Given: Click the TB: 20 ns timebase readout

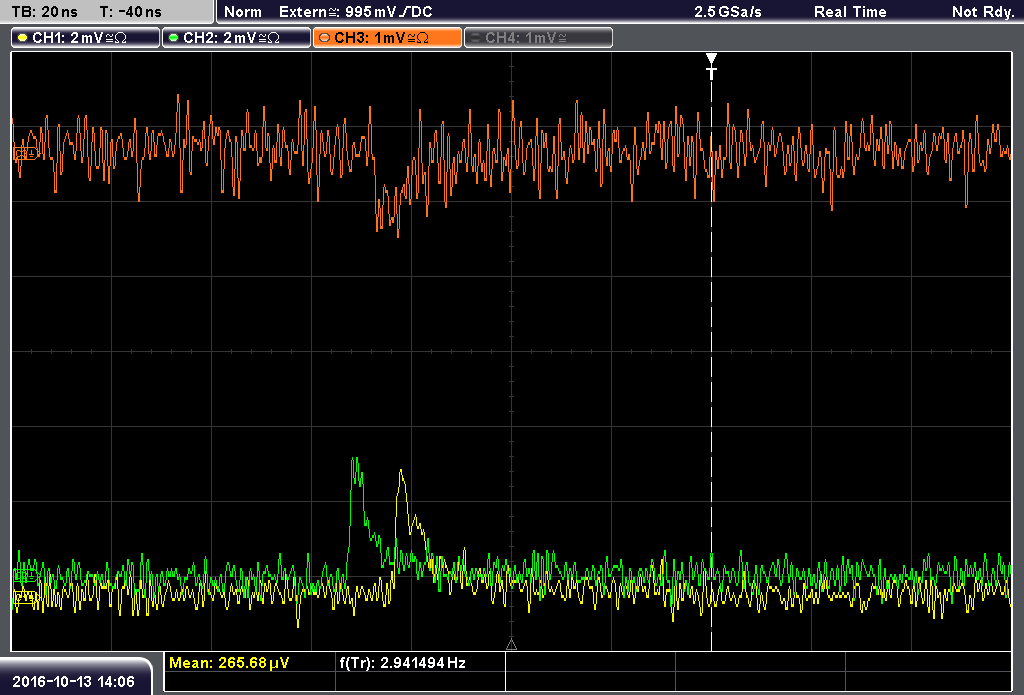Looking at the screenshot, I should point(44,12).
